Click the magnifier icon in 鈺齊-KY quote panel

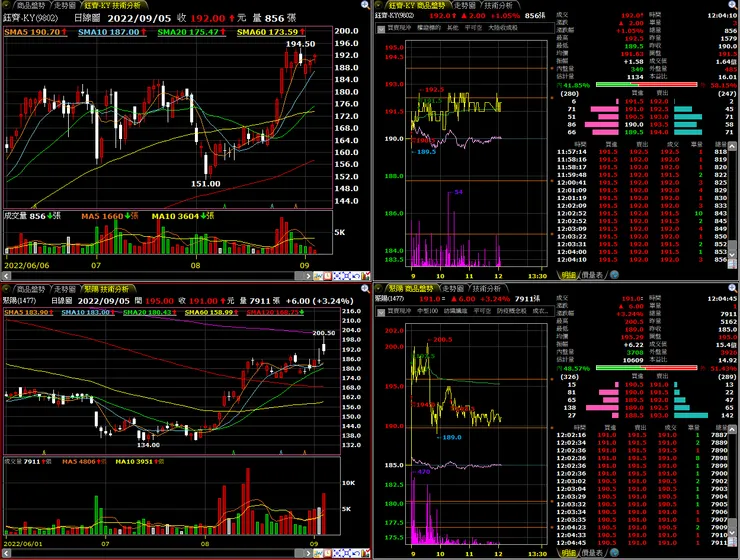click(x=732, y=5)
